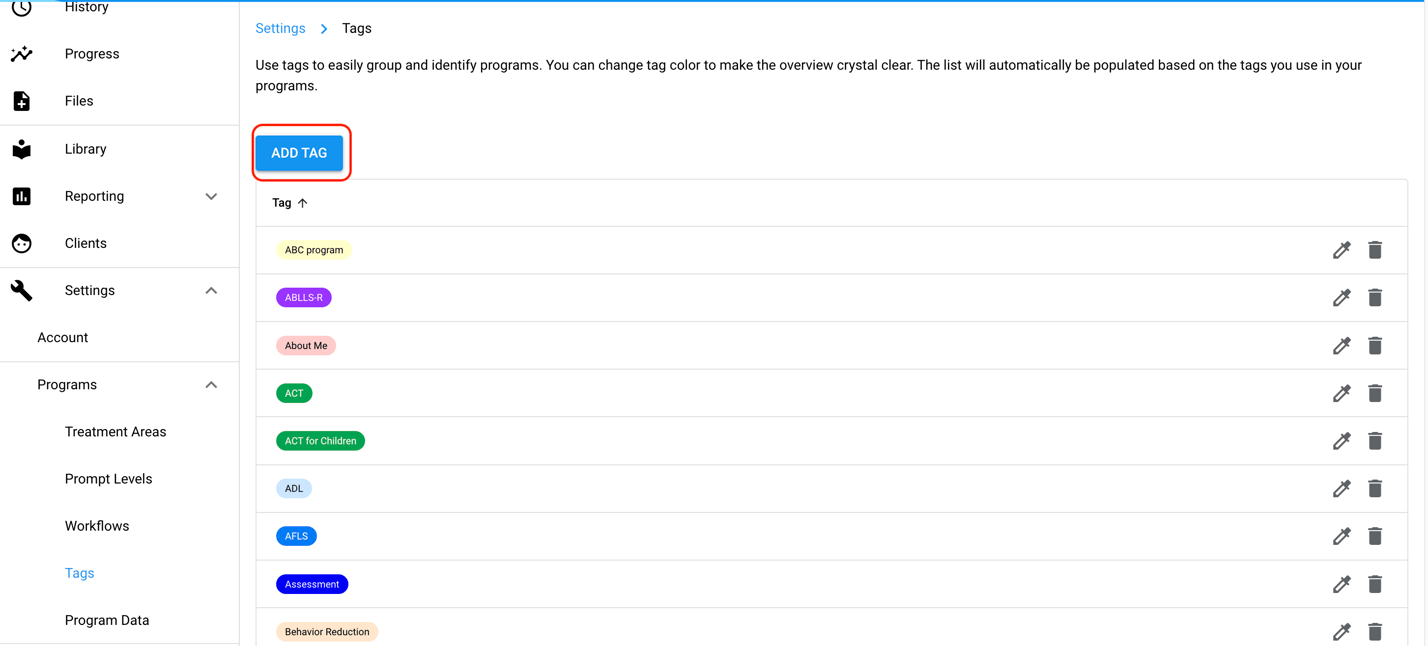
Task: Change color of Assessment tag
Action: pos(1341,584)
